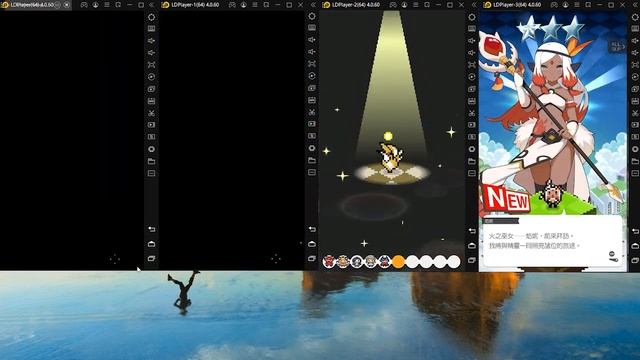Open settings gear in LDPlayer-3 sidebar

(x=636, y=17)
